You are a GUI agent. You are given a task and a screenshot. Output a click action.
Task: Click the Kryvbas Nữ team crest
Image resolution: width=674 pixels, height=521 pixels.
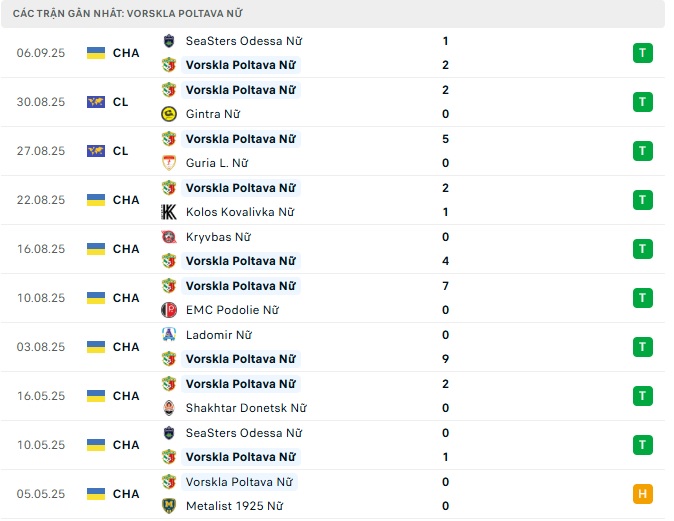coord(169,237)
